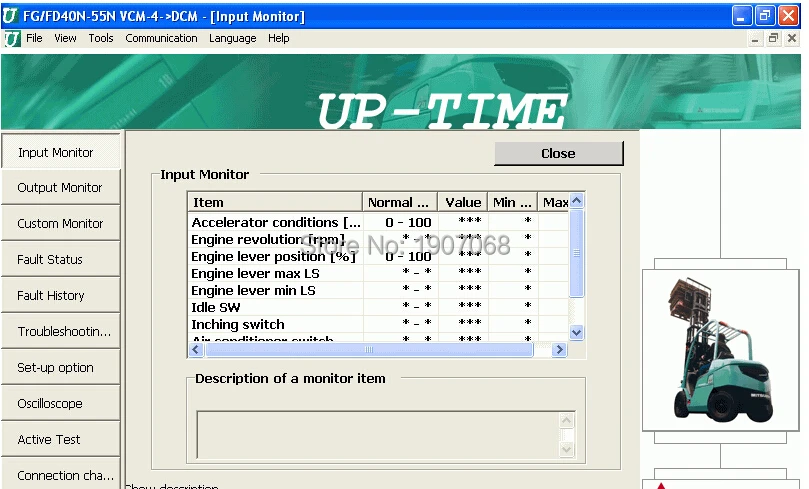809x489 pixels.
Task: Restore the inner Input Monitor window
Action: (773, 39)
